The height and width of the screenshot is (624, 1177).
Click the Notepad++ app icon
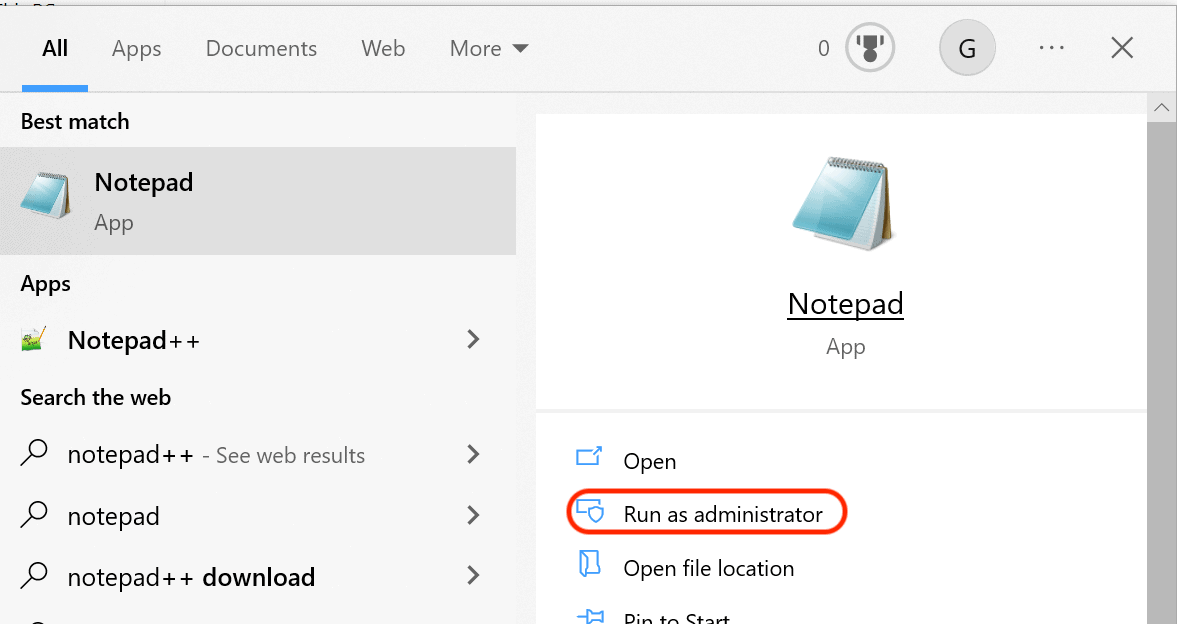(34, 340)
